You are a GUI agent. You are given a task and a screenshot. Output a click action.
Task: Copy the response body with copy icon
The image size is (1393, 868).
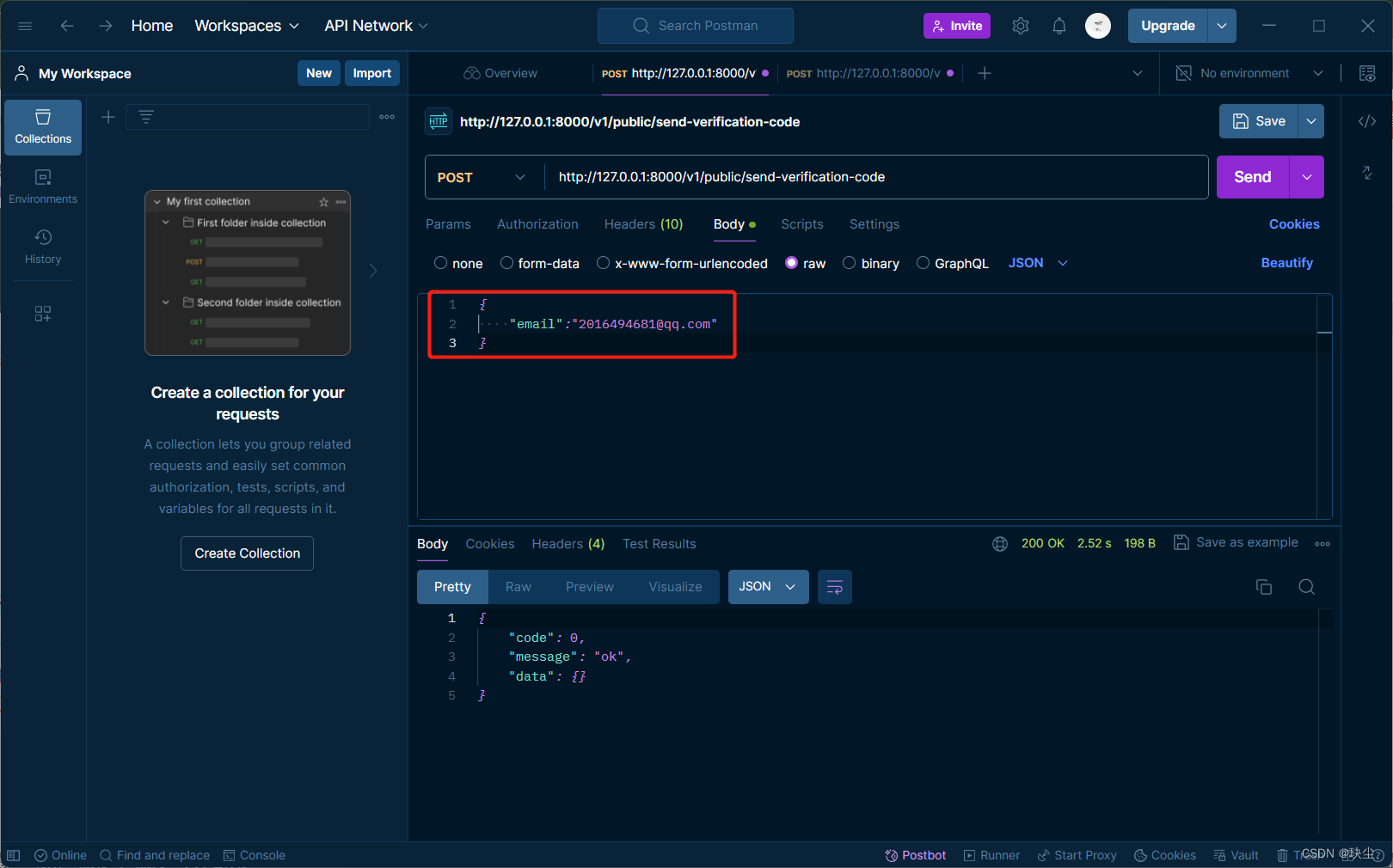coord(1264,587)
